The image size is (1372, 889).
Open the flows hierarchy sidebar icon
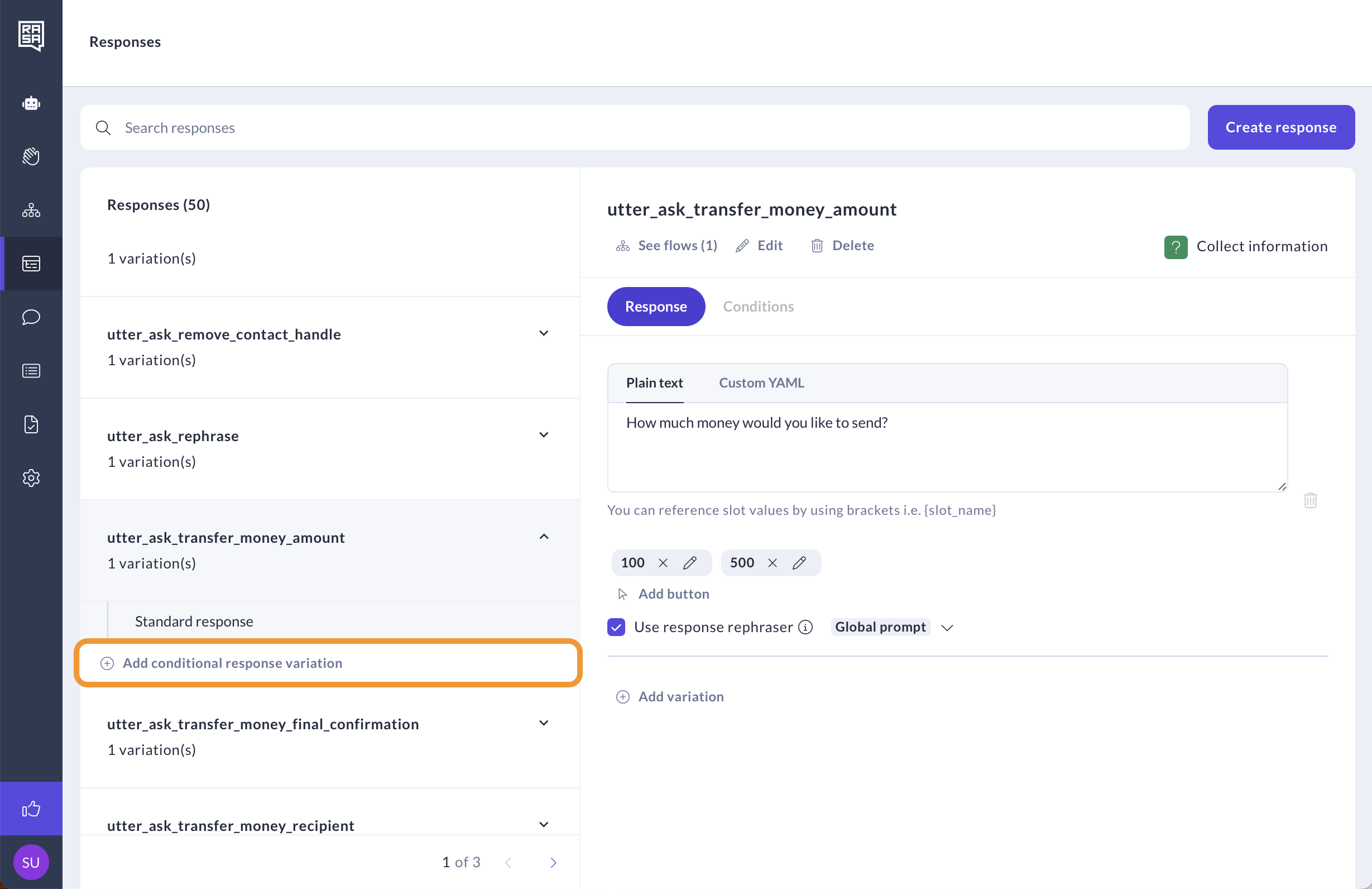(31, 210)
